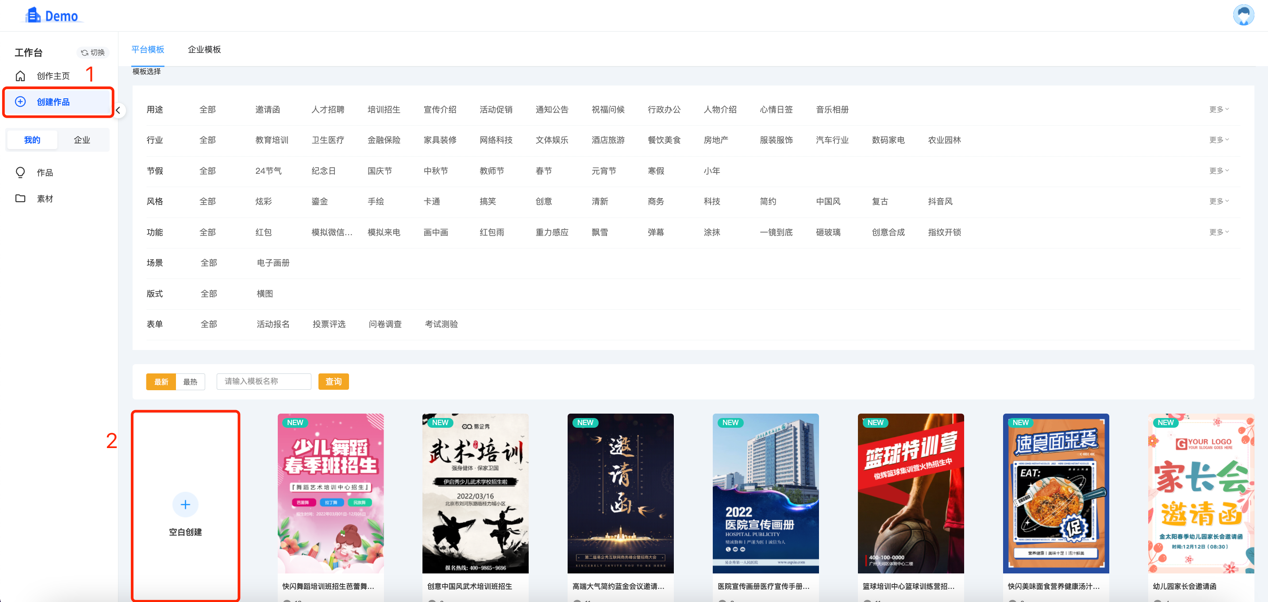Sort templates by 最热
1268x602 pixels.
(x=190, y=382)
